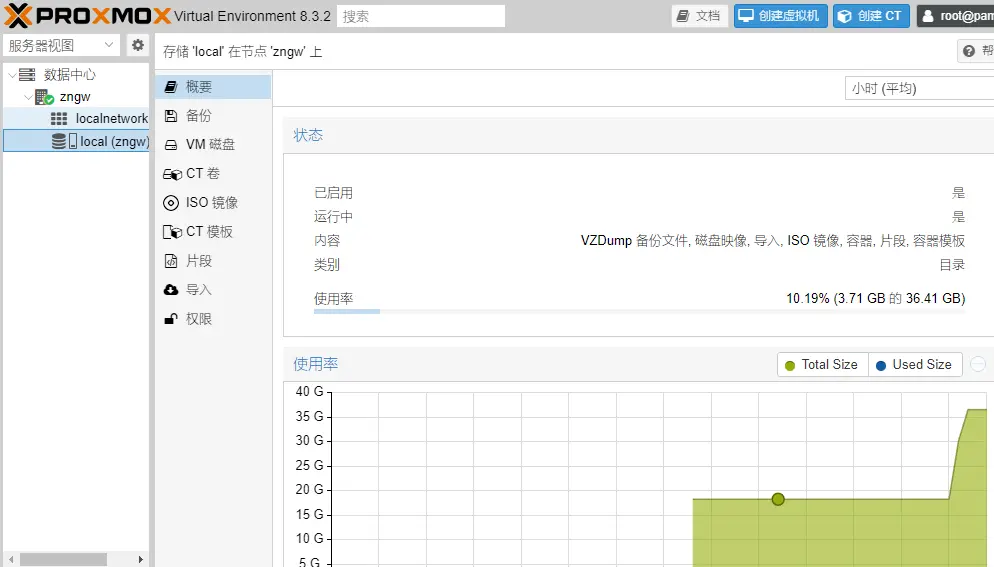The height and width of the screenshot is (567, 994).
Task: Open the 备份 (Backup) section
Action: coord(198,116)
